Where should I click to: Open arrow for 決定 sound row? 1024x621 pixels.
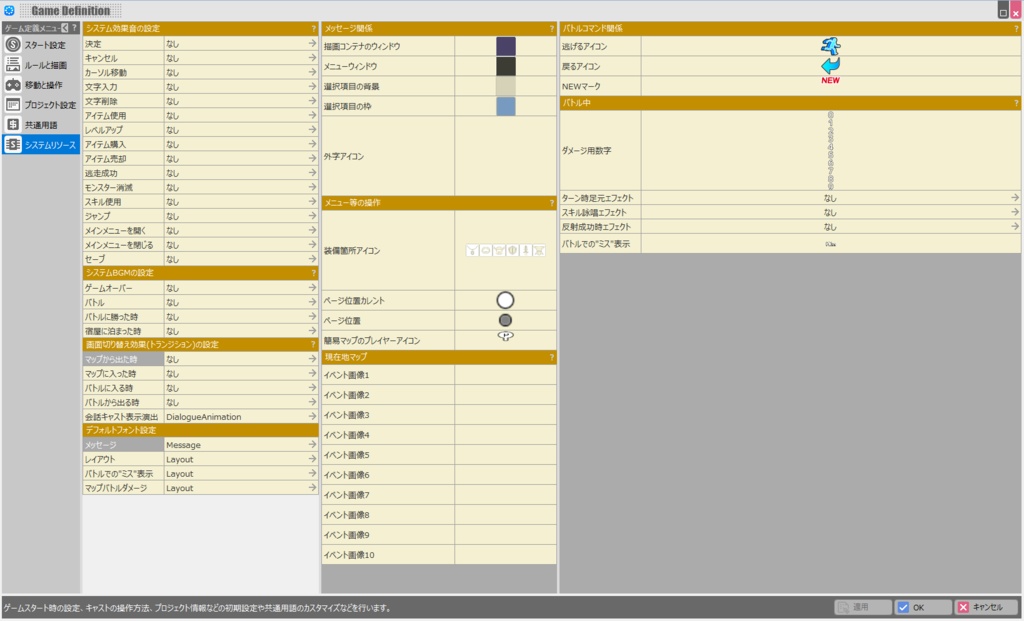click(312, 43)
